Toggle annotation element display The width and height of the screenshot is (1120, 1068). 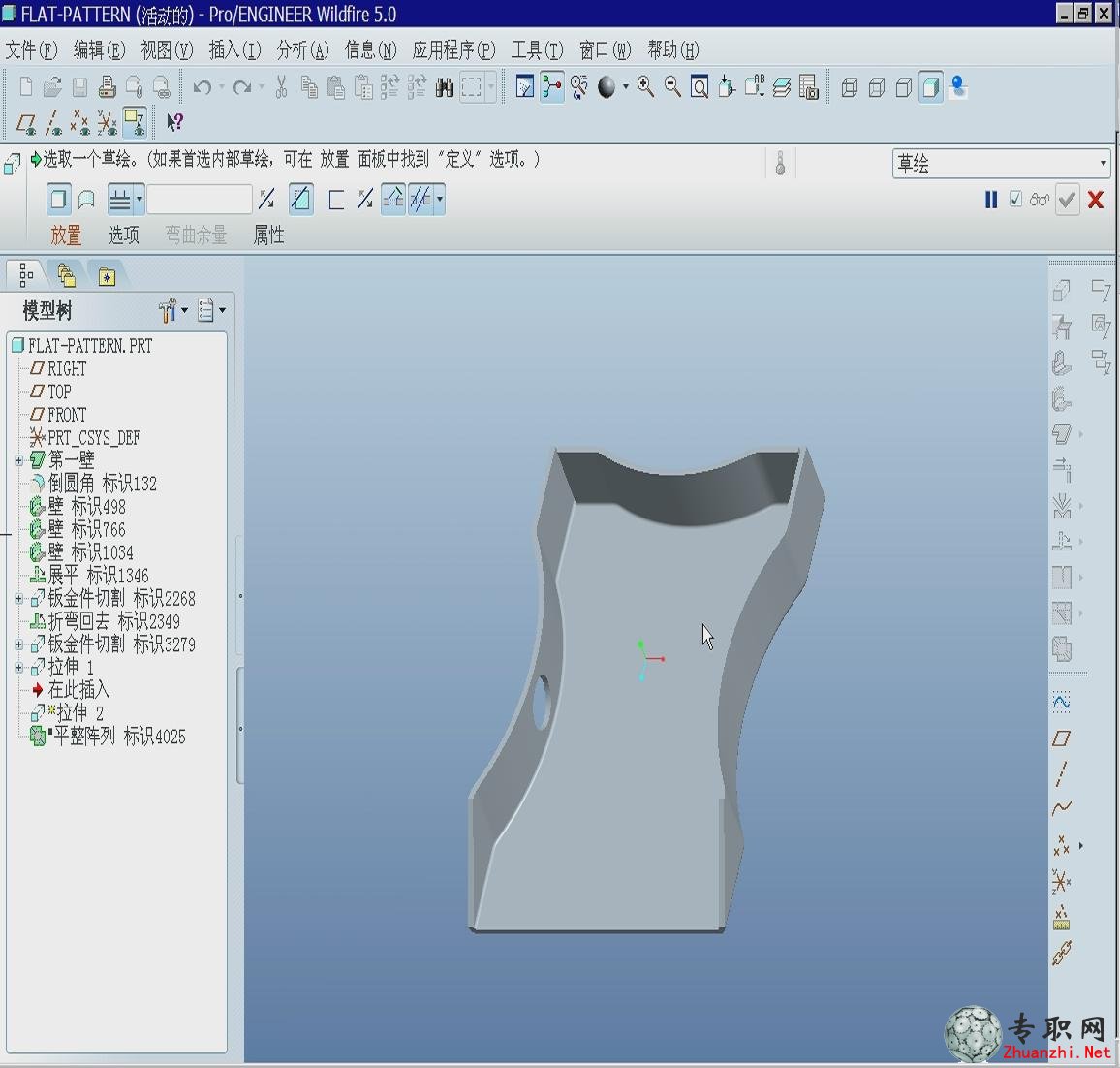click(135, 123)
